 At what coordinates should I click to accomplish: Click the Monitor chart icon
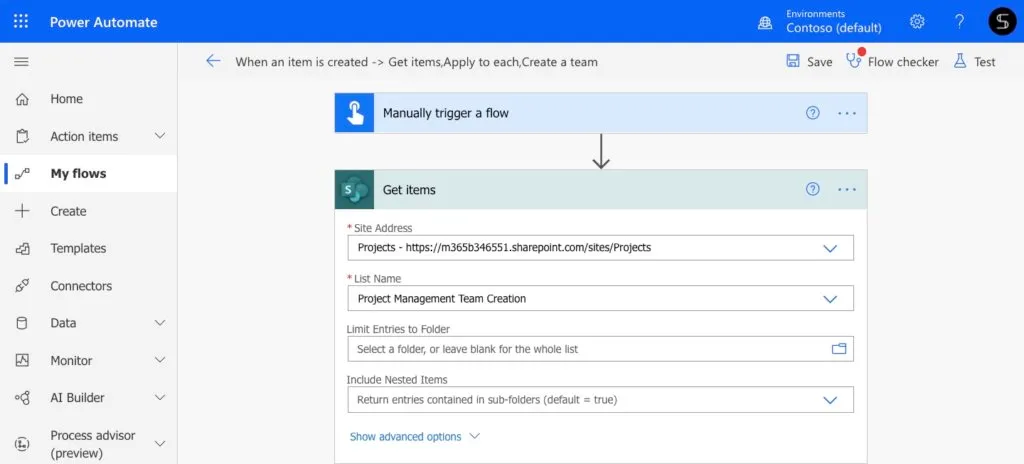(x=22, y=360)
